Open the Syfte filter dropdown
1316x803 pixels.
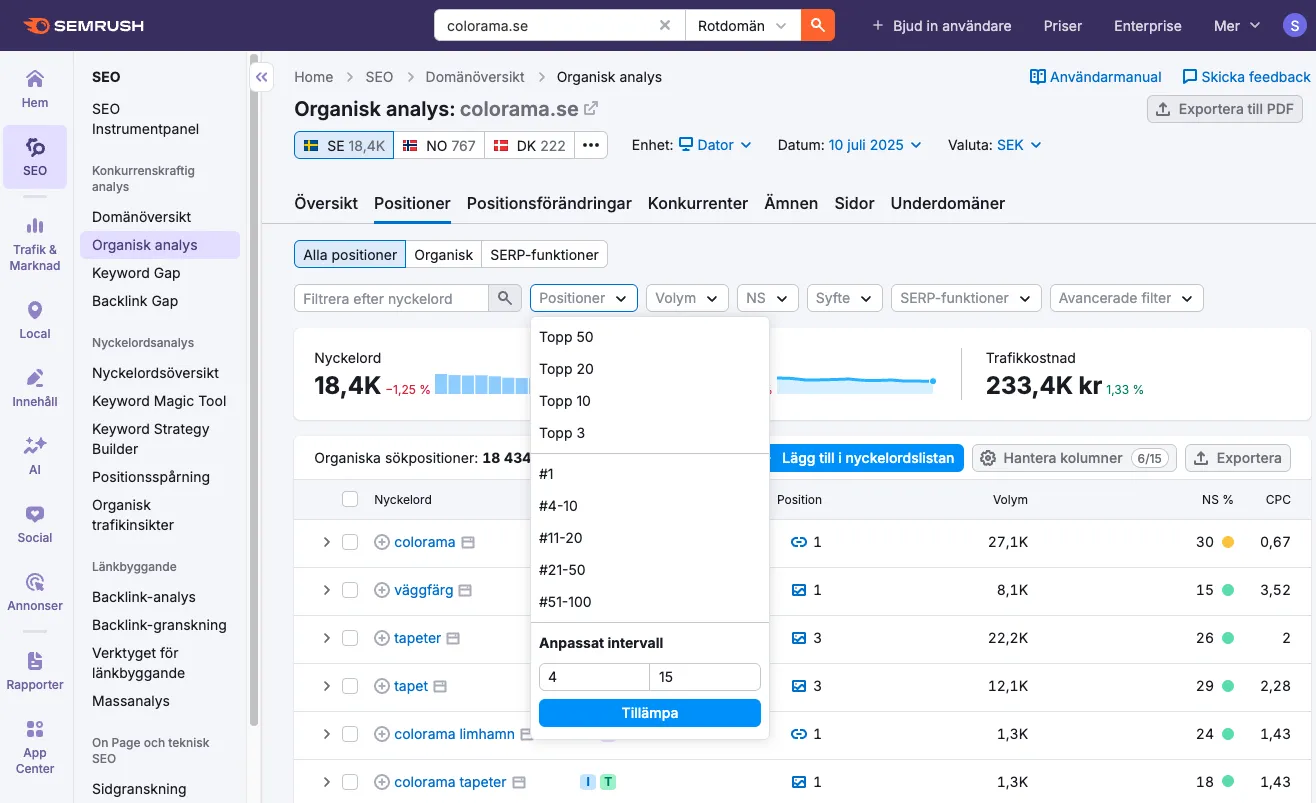(844, 298)
